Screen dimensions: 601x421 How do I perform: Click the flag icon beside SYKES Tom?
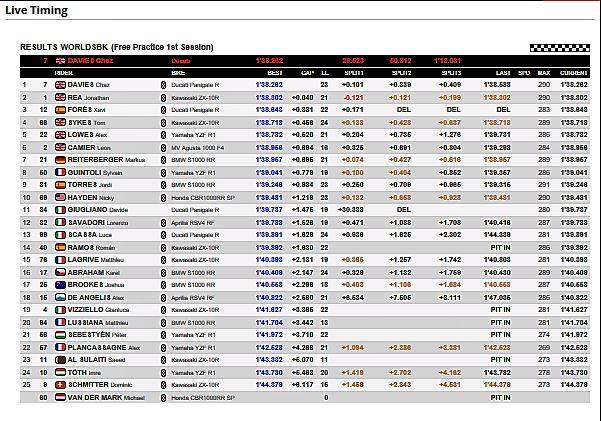[60, 122]
